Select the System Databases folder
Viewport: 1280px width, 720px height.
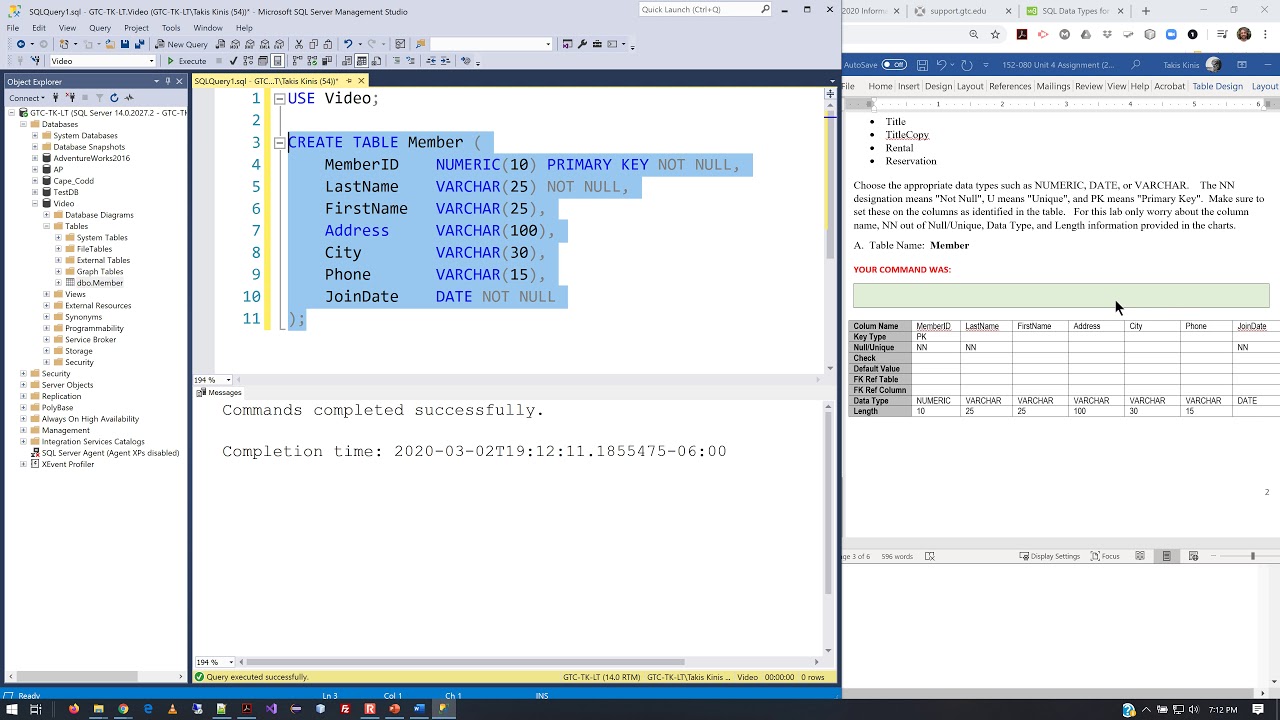[85, 136]
